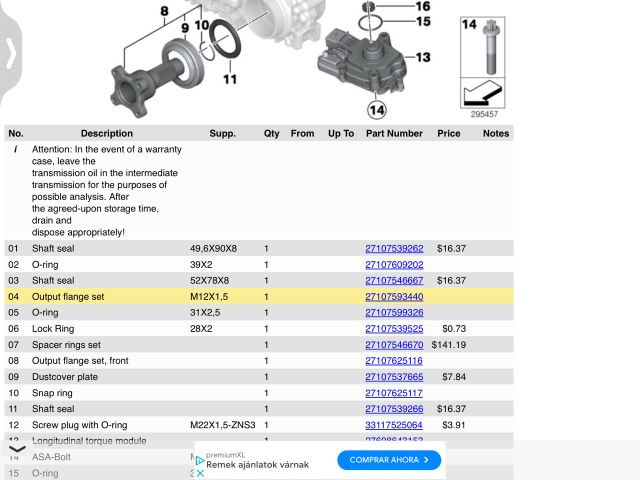640x480 pixels.
Task: Open Spacer rings set part 27107546670
Action: (394, 345)
